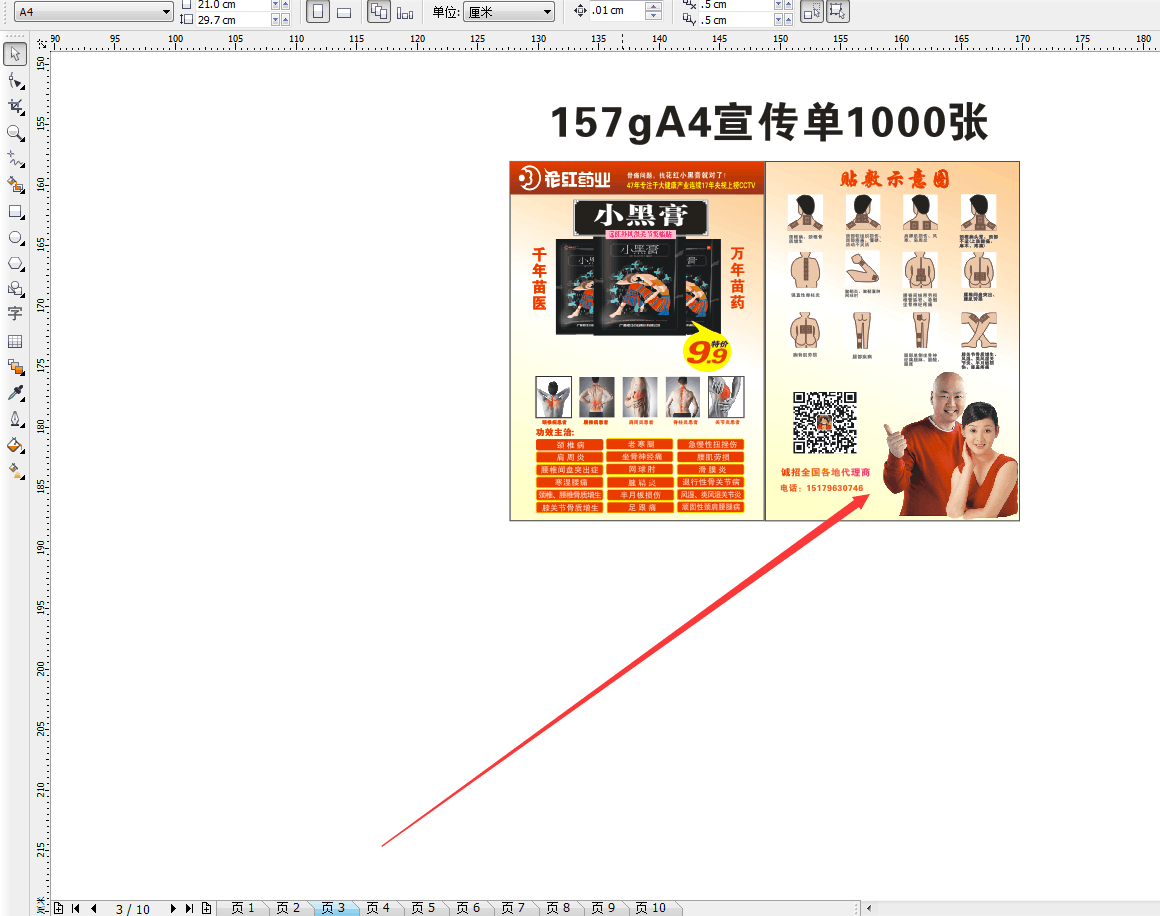The width and height of the screenshot is (1160, 916).
Task: Select the Interactive fill tool
Action: click(x=15, y=471)
